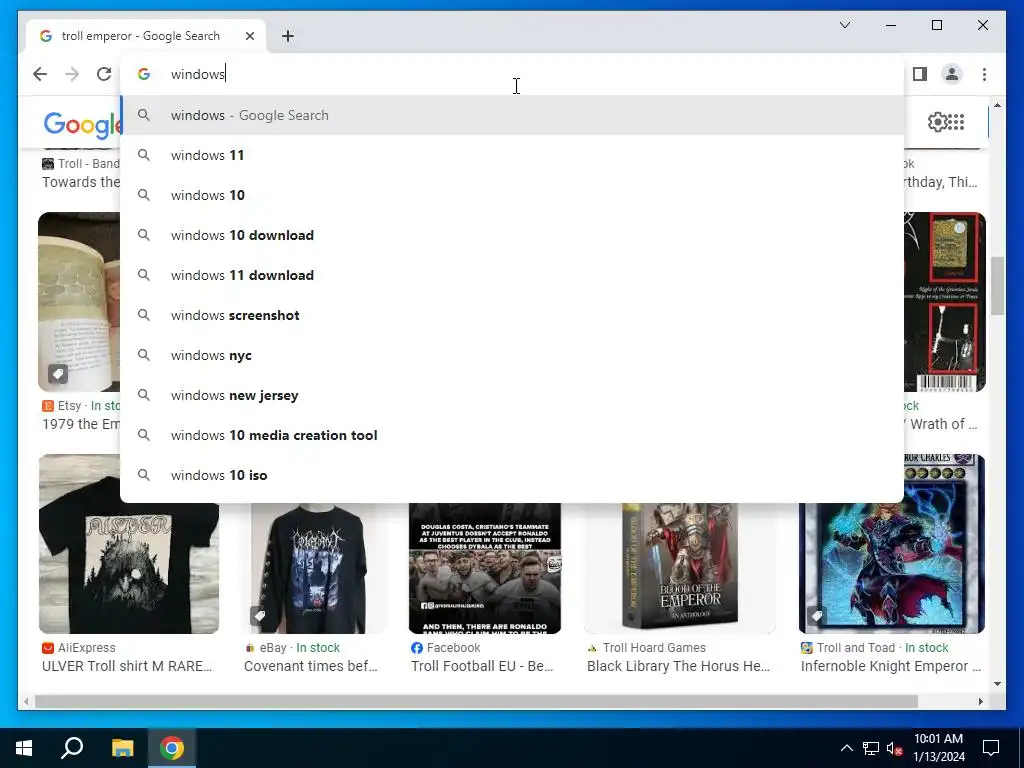Open the taskbar clock showing 10:01 AM
Image resolution: width=1024 pixels, height=768 pixels.
point(938,748)
